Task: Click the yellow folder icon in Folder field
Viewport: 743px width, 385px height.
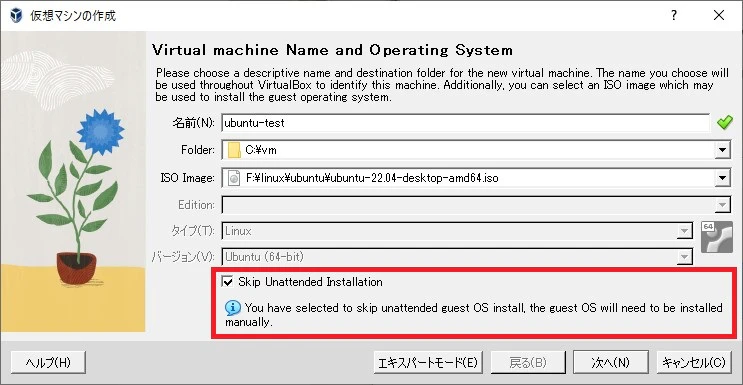Action: pyautogui.click(x=234, y=150)
